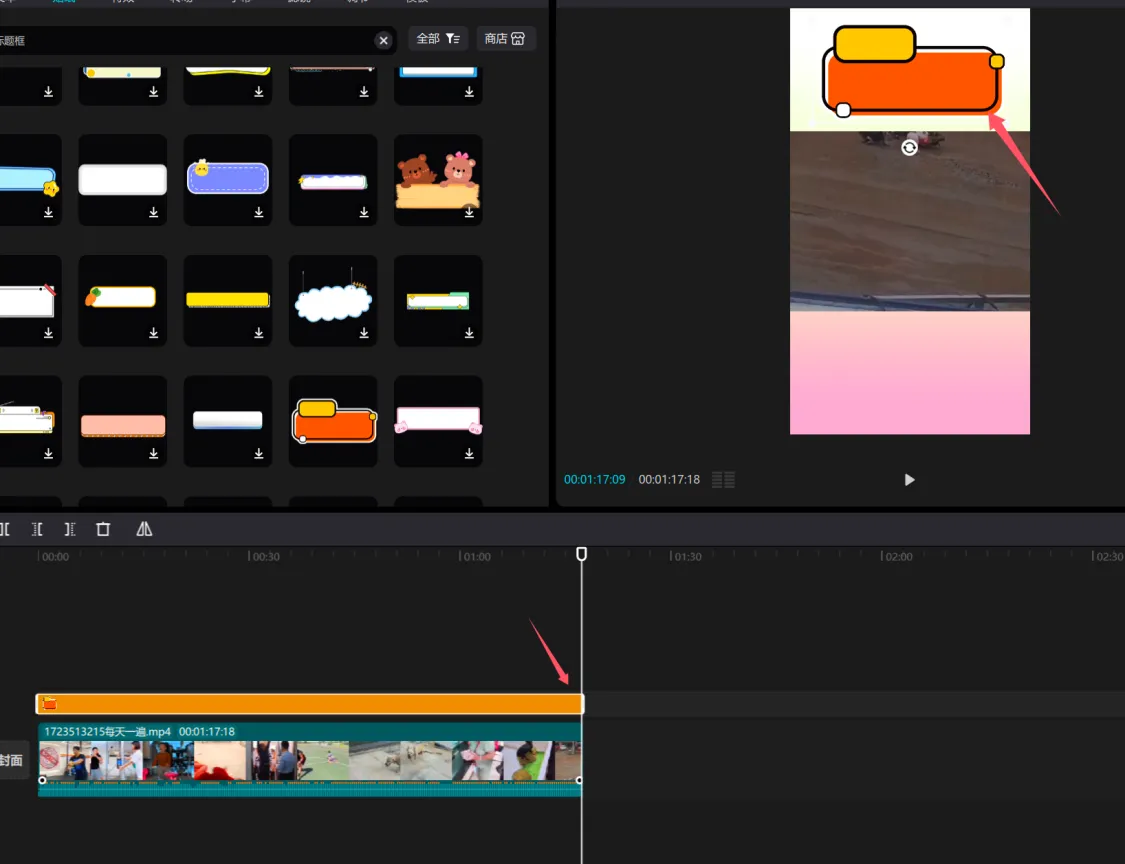Click the trim-left split tool icon
The image size is (1125, 864).
point(37,529)
